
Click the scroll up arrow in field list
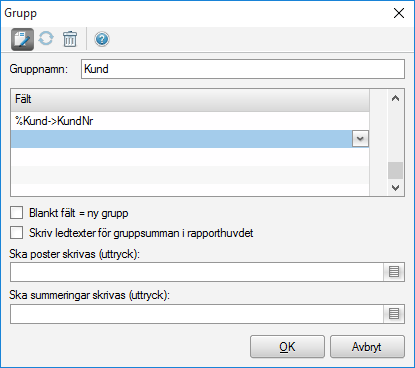[x=395, y=98]
